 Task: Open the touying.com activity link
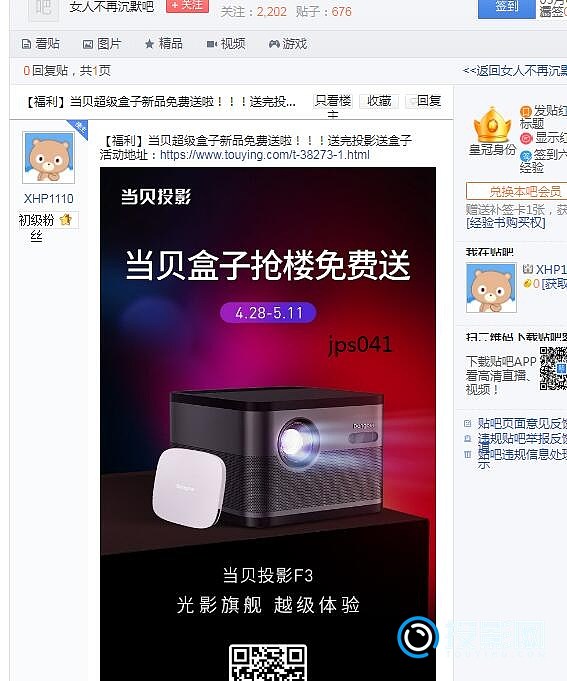pos(265,155)
